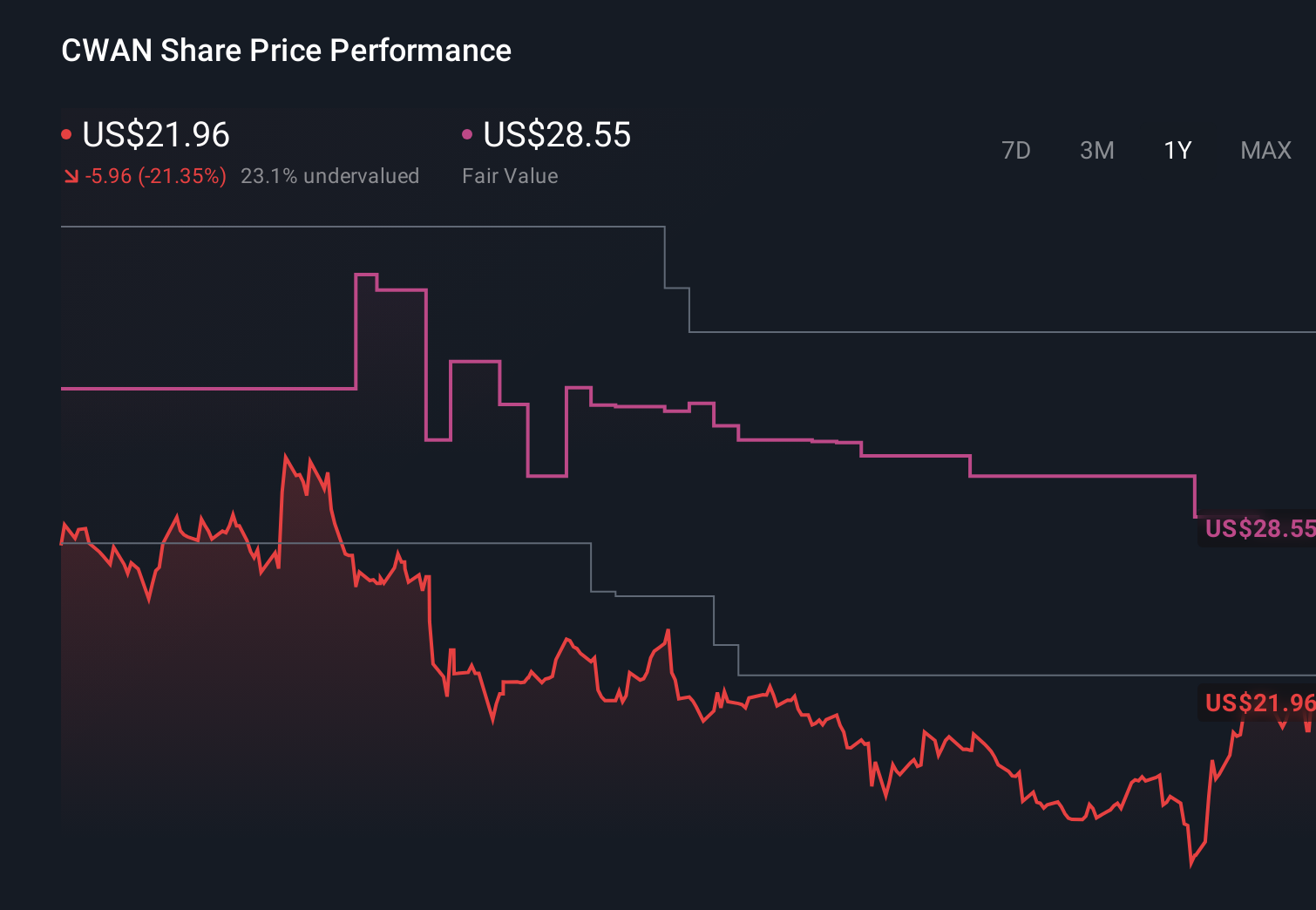Click the red share price legend dot
The width and height of the screenshot is (1316, 910).
(x=66, y=133)
